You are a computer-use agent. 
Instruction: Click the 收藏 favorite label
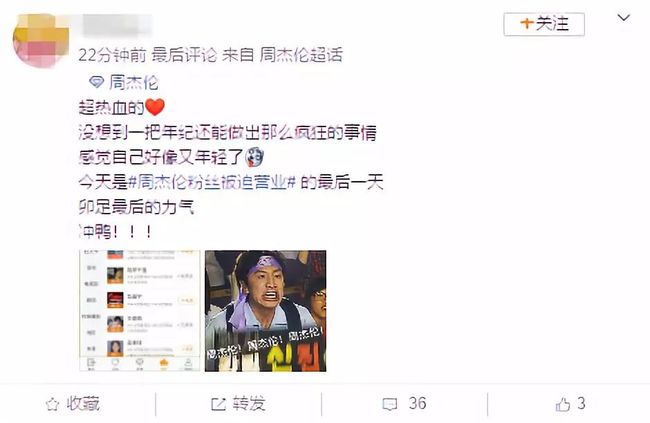coord(83,403)
